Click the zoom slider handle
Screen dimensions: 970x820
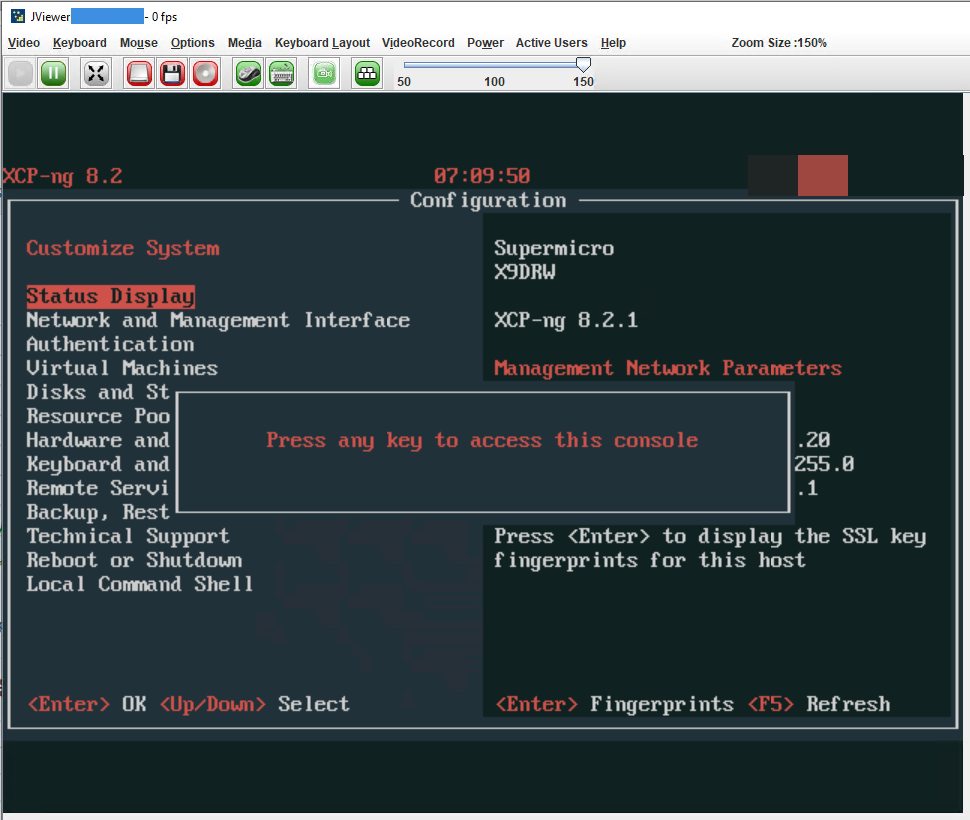pos(583,64)
